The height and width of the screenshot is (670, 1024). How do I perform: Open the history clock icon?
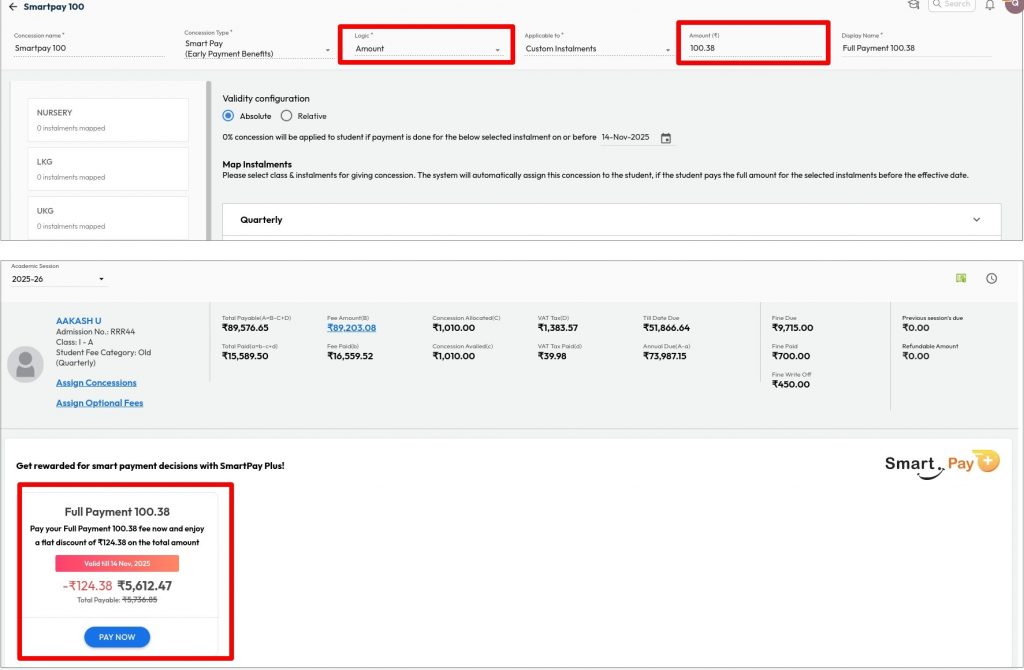(x=991, y=278)
